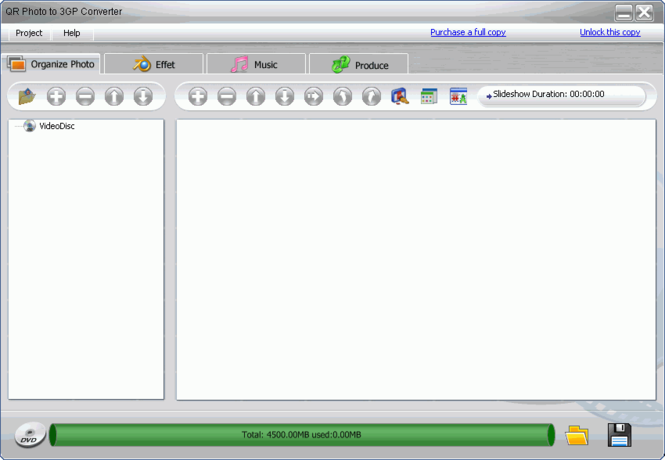
Task: Switch to the Effet tab
Action: click(154, 64)
